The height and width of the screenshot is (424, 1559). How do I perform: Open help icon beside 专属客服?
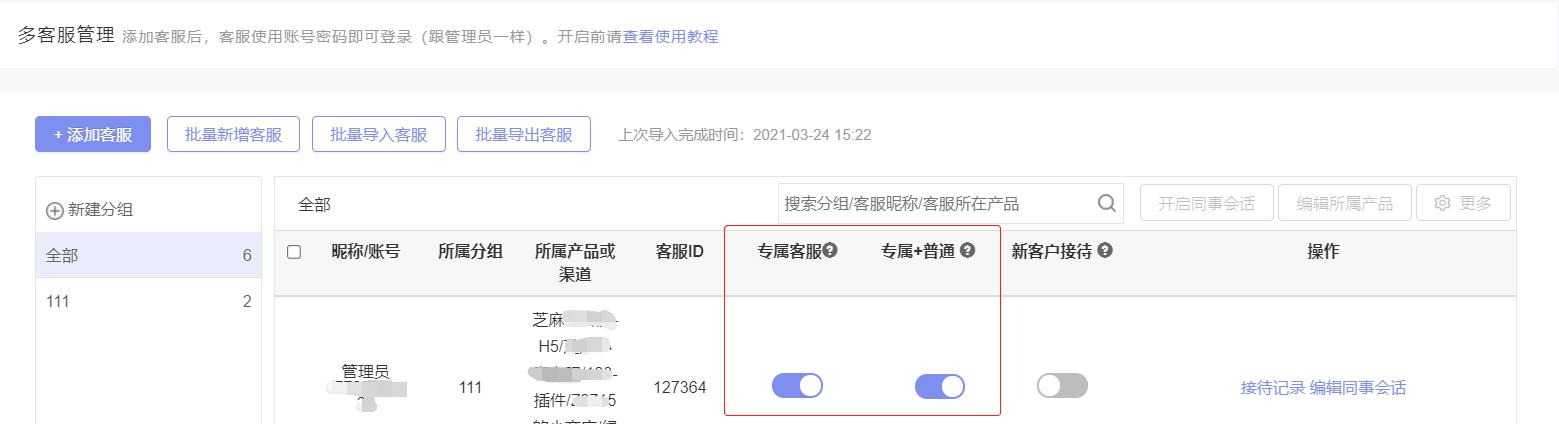830,251
